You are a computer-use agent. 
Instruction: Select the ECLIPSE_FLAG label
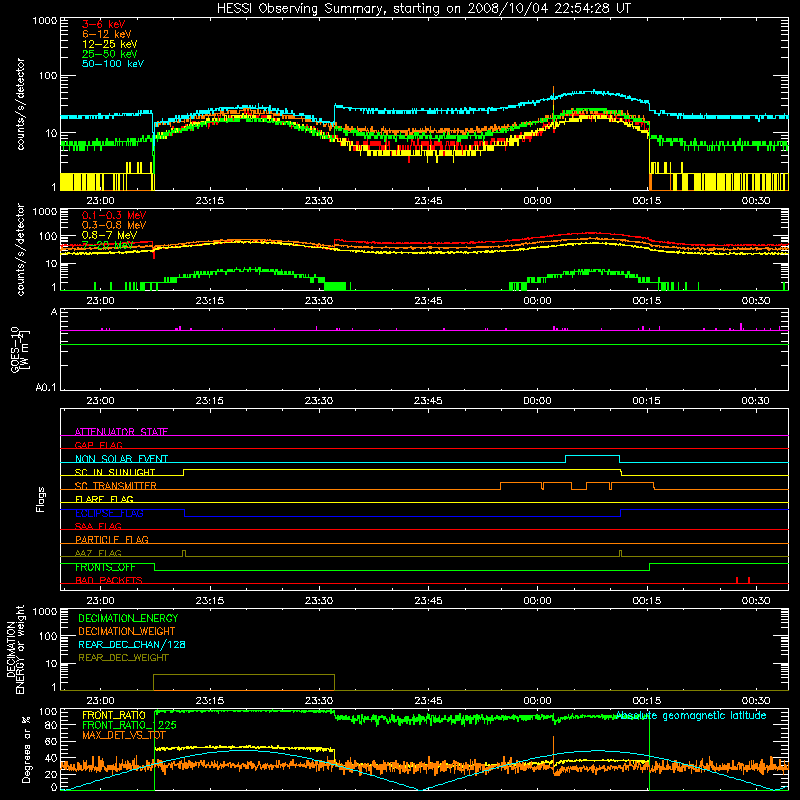click(109, 513)
